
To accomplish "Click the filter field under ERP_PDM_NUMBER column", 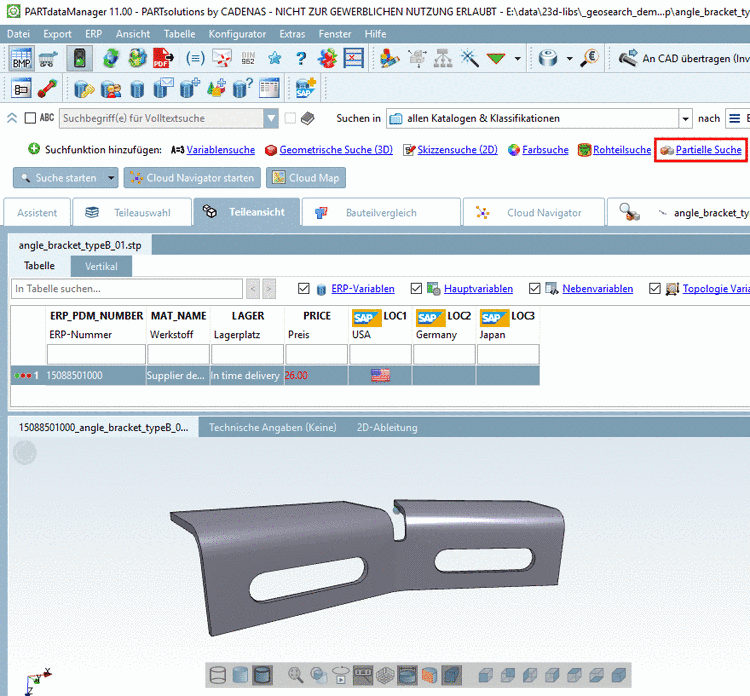I will (x=96, y=354).
